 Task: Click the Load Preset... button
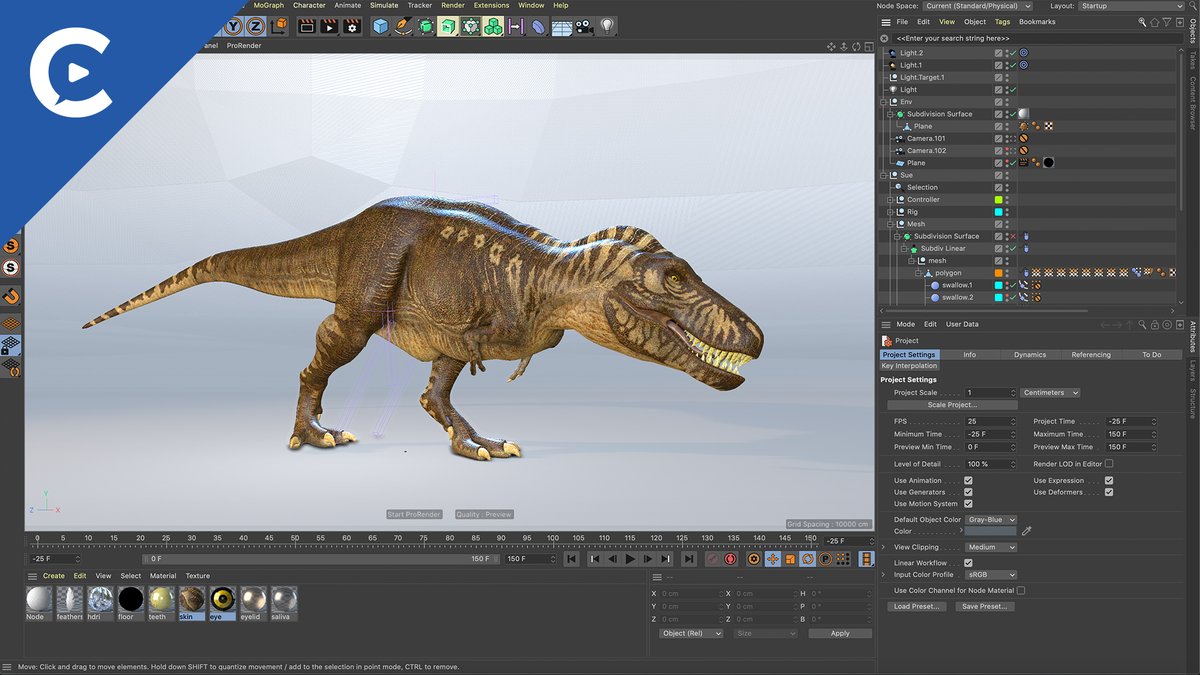pos(916,607)
